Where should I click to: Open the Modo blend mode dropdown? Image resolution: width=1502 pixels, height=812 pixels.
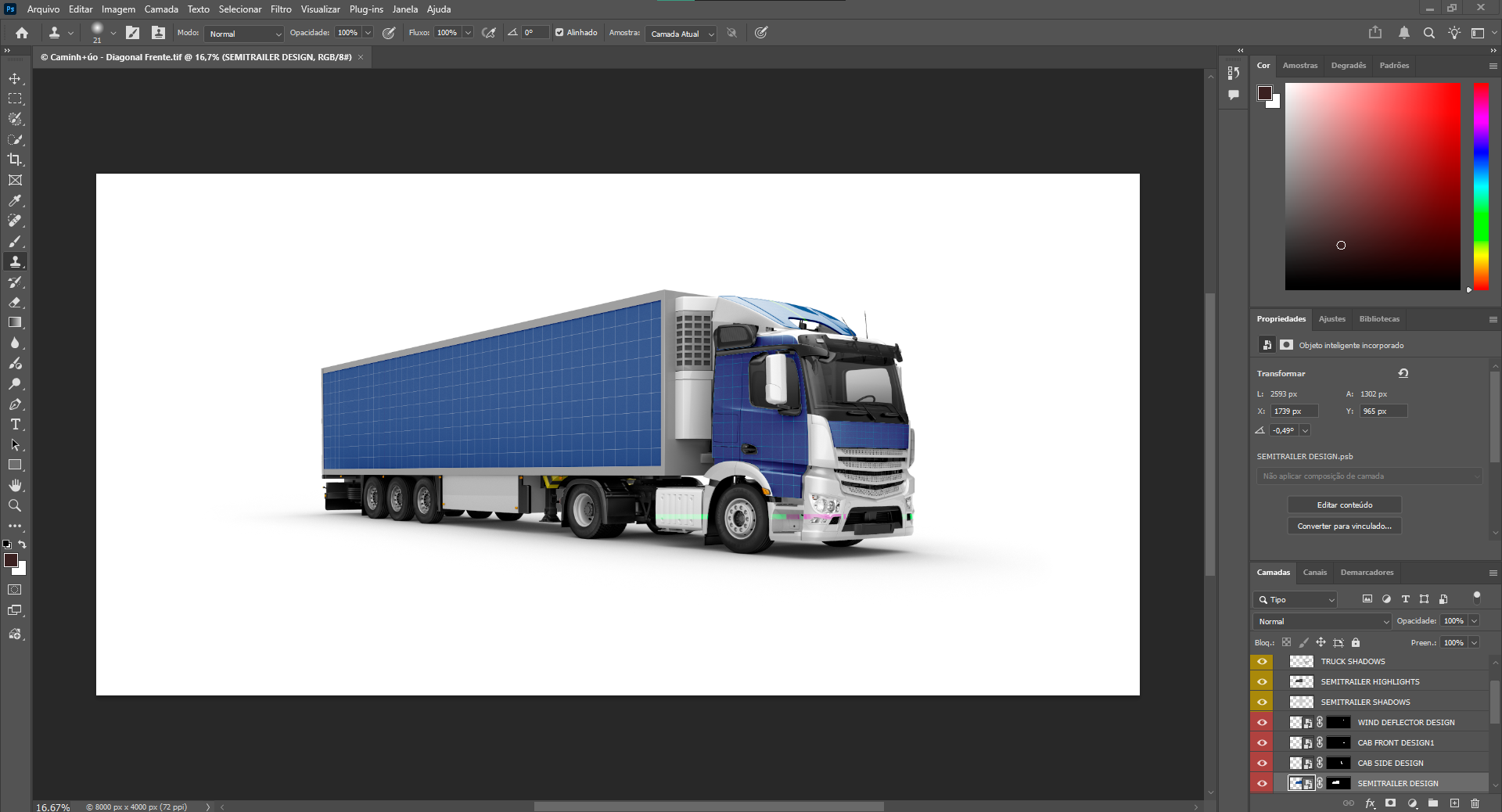[x=244, y=34]
